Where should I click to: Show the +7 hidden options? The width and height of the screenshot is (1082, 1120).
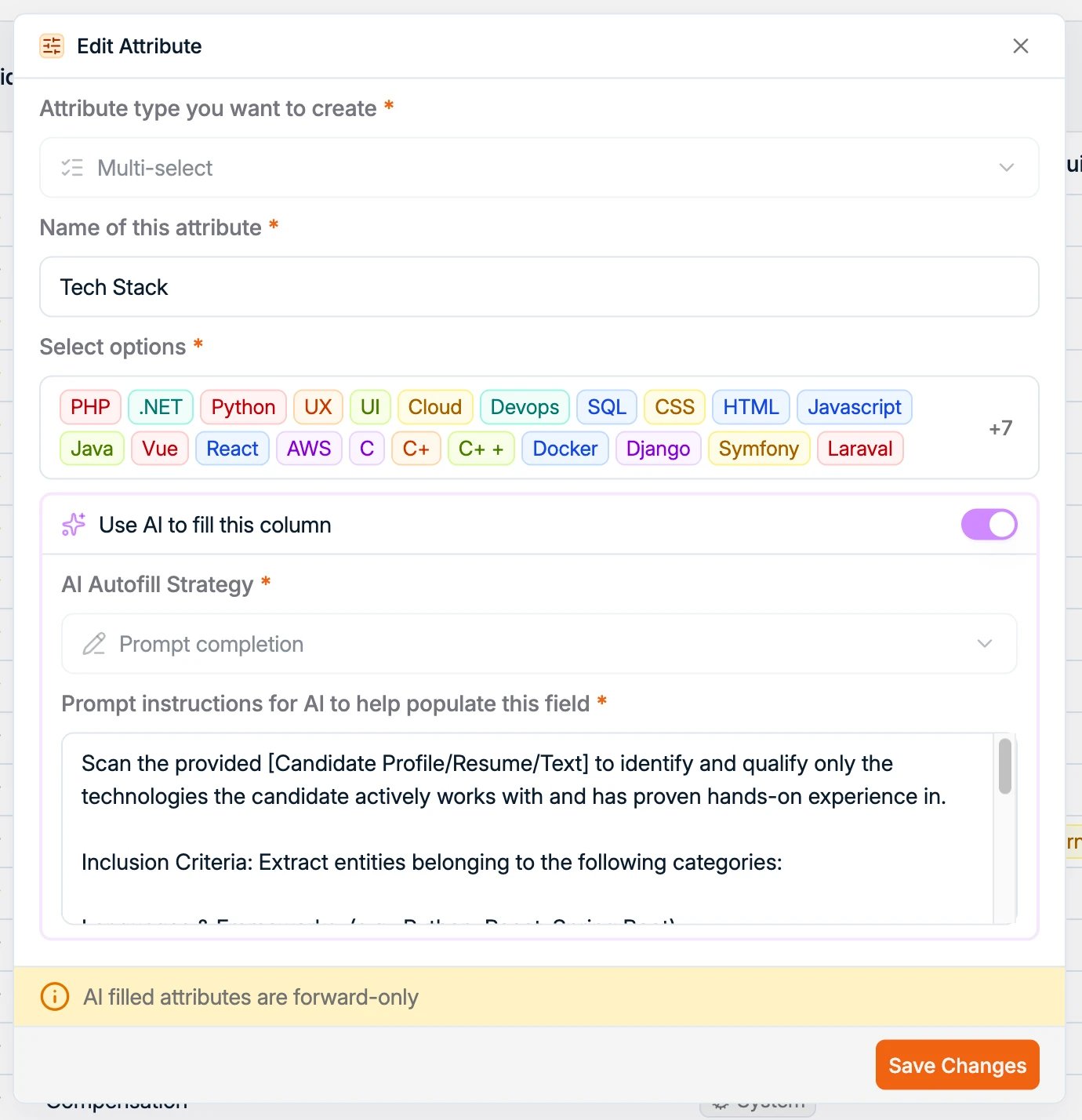(1000, 428)
